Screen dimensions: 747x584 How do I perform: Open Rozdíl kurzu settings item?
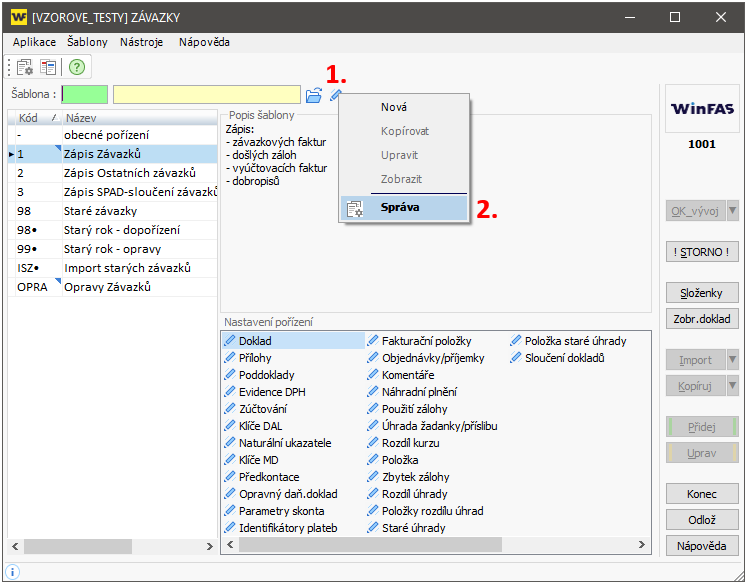point(403,443)
